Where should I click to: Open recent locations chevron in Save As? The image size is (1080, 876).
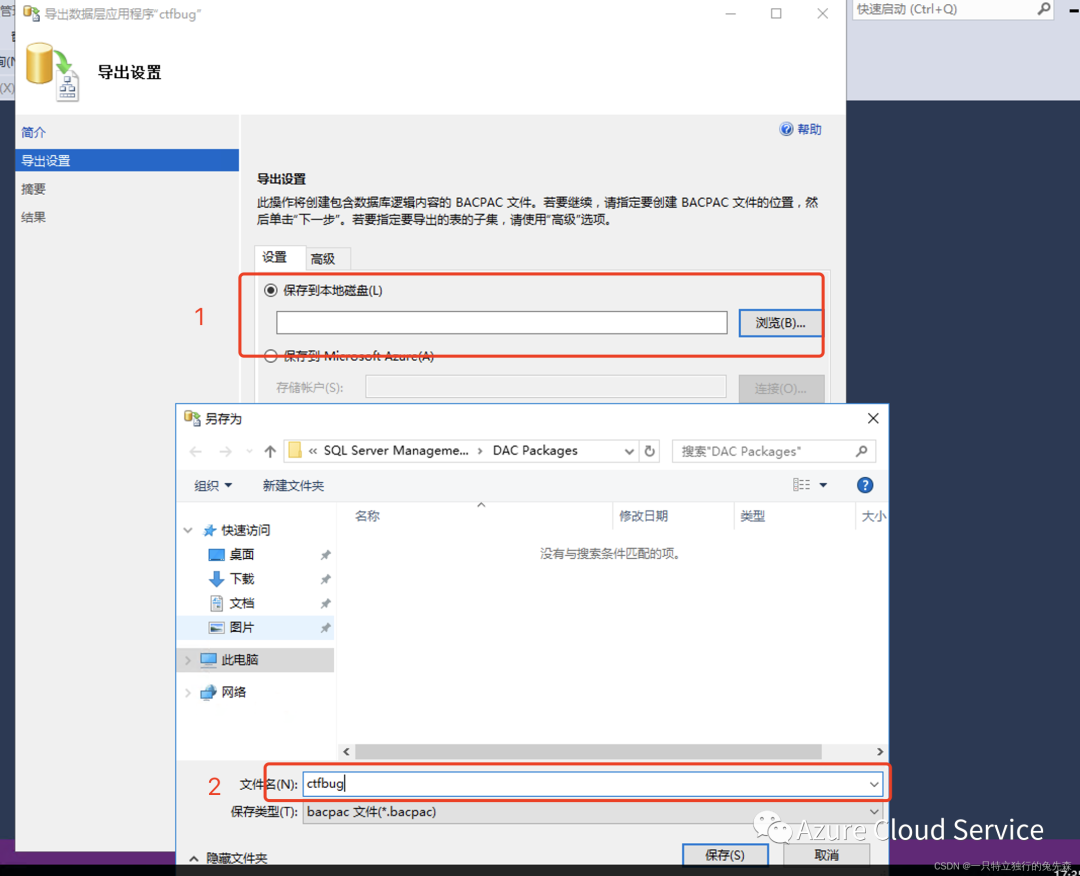[249, 452]
